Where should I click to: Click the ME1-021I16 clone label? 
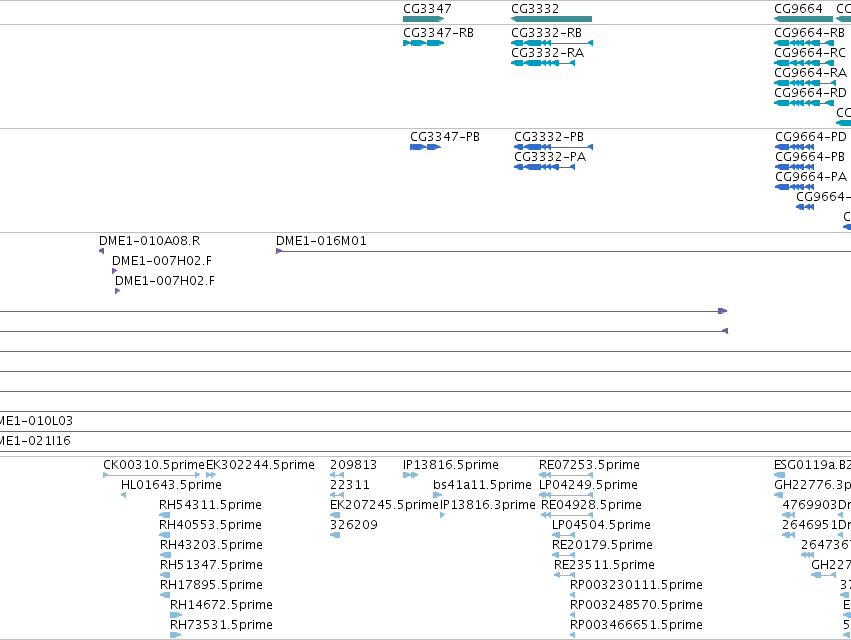[x=35, y=441]
